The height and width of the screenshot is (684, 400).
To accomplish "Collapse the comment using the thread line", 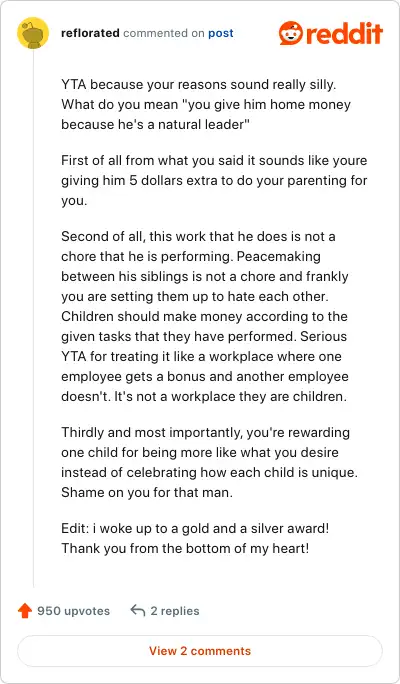I will [34, 318].
